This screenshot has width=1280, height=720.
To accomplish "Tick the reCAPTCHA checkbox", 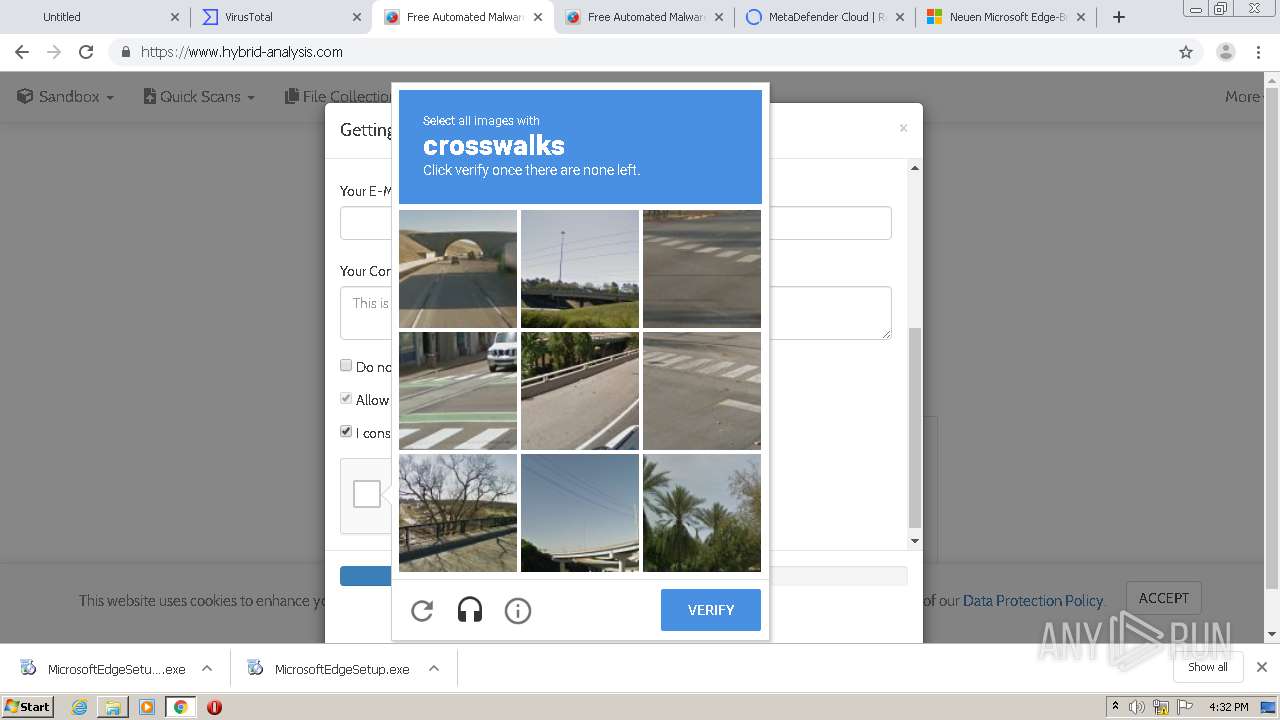I will click(367, 494).
